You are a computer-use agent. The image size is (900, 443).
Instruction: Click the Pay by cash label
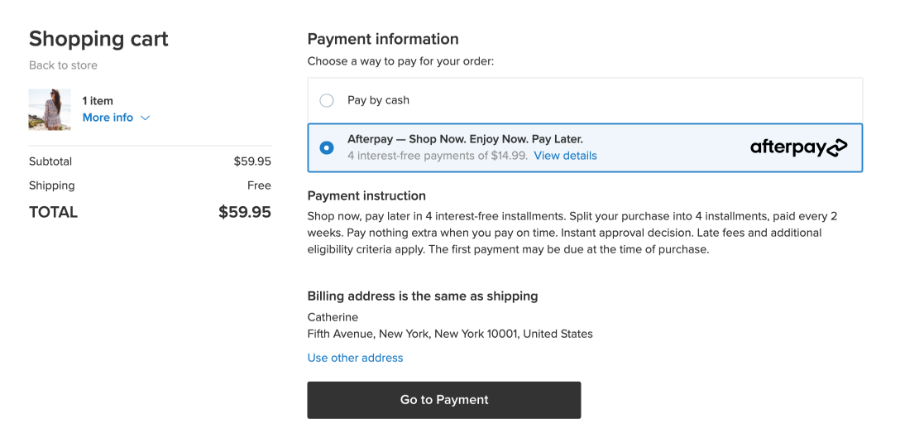378,100
